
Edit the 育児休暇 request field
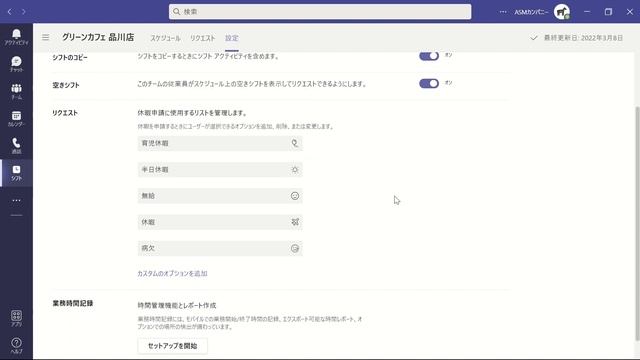pos(220,143)
